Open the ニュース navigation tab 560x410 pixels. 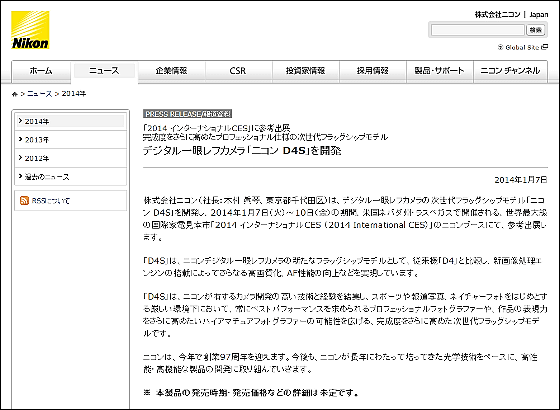104,71
